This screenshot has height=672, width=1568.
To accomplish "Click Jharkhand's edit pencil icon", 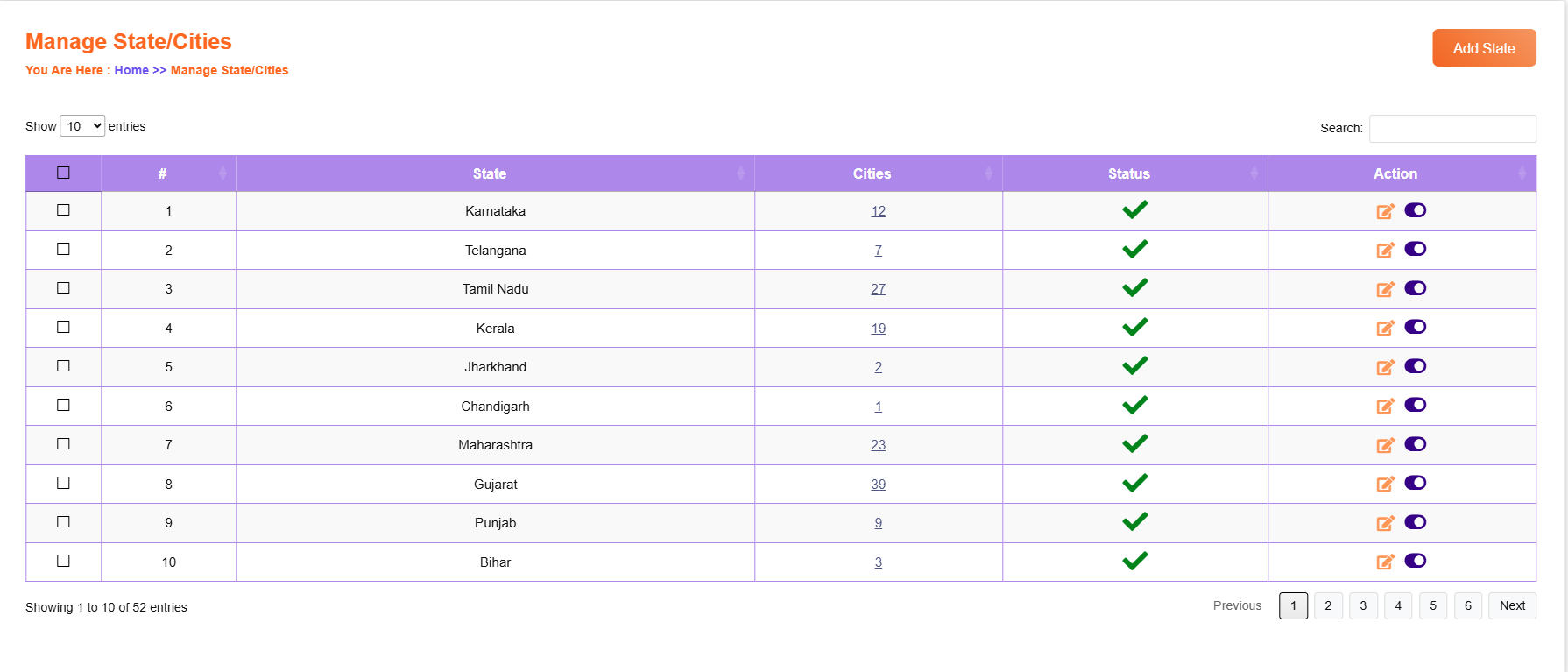I will pyautogui.click(x=1385, y=367).
